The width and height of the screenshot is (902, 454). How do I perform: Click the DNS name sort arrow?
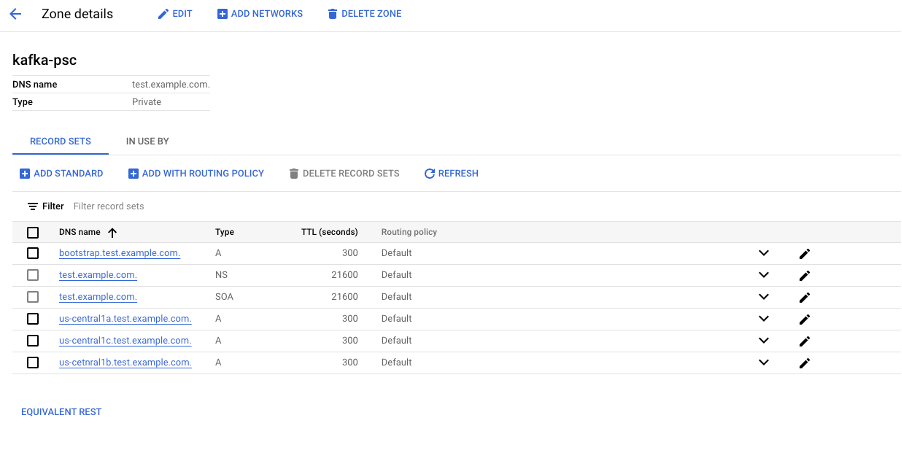[x=112, y=232]
